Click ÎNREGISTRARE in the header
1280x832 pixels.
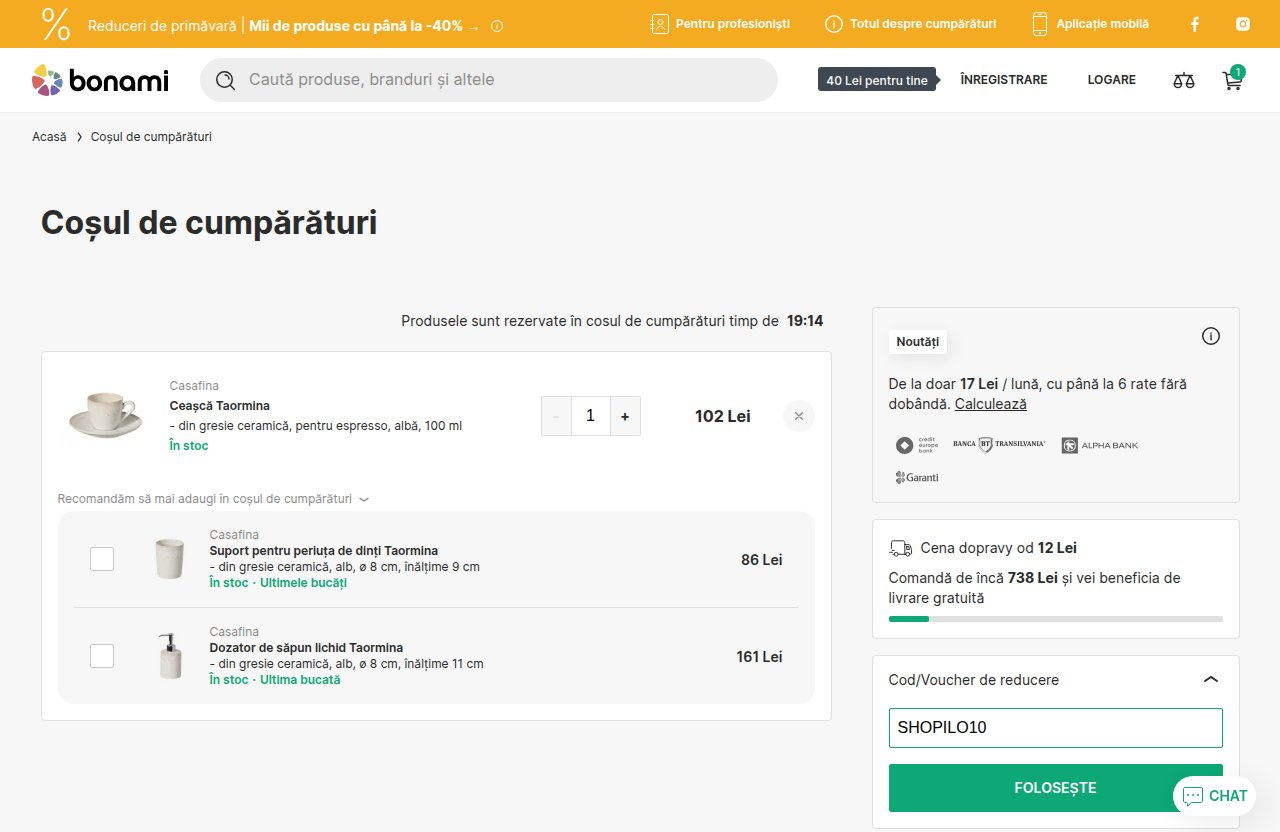tap(1004, 80)
